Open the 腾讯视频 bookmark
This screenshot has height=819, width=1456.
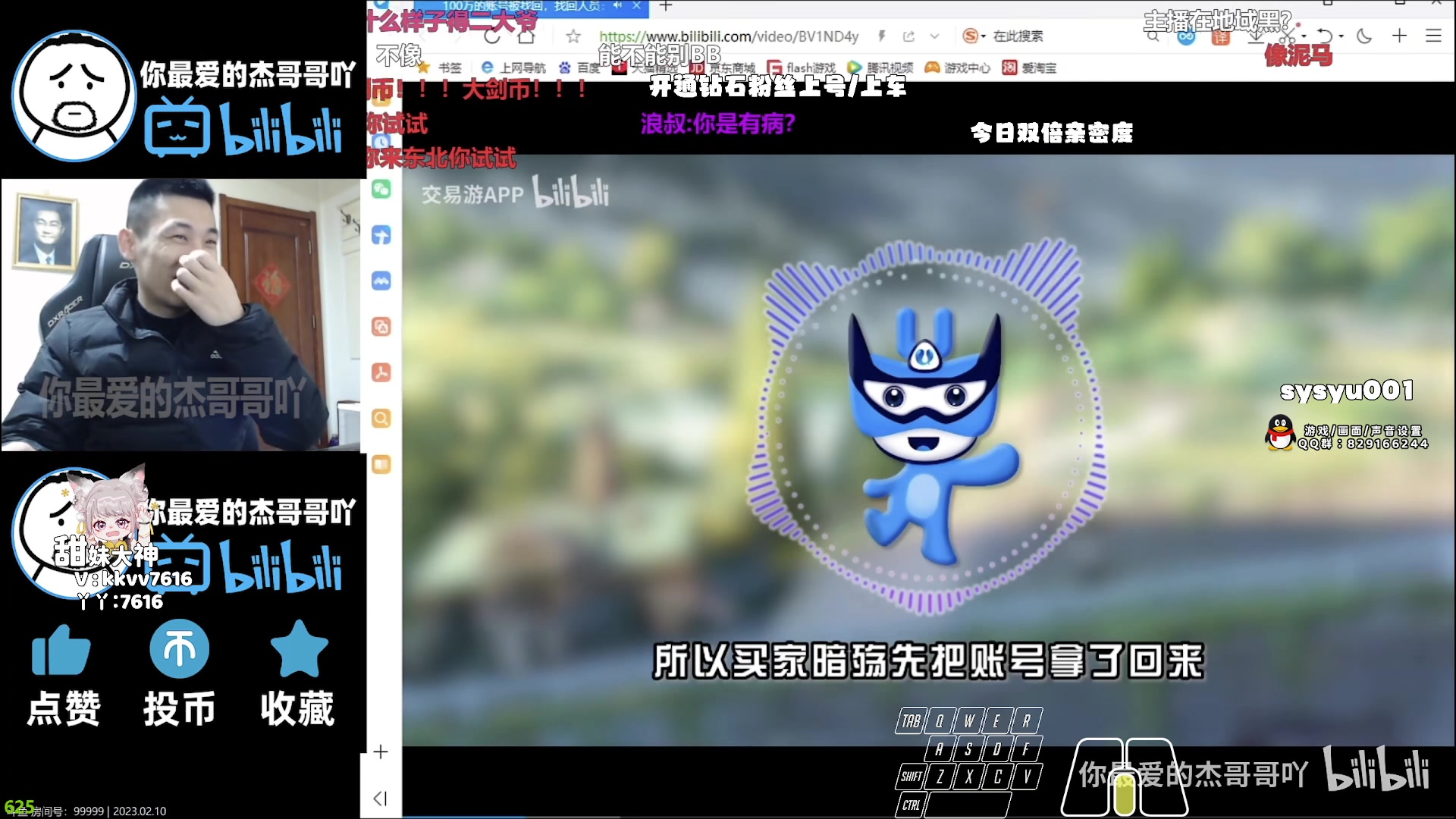point(880,67)
